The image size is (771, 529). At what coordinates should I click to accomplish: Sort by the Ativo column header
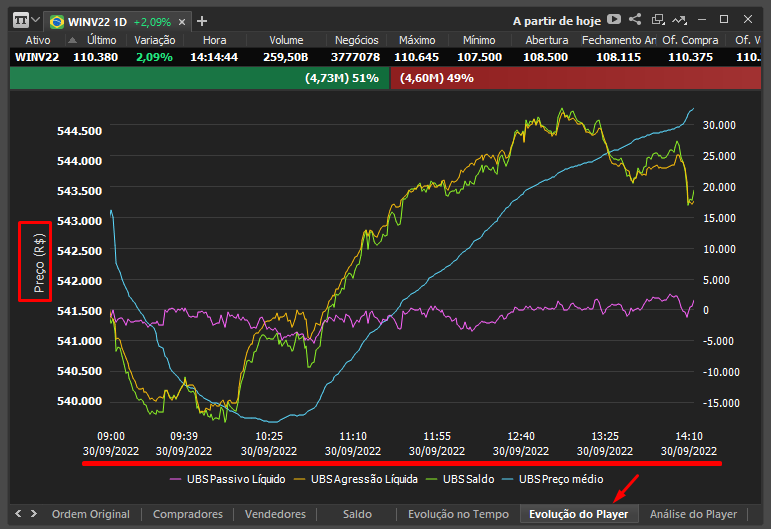pyautogui.click(x=38, y=40)
